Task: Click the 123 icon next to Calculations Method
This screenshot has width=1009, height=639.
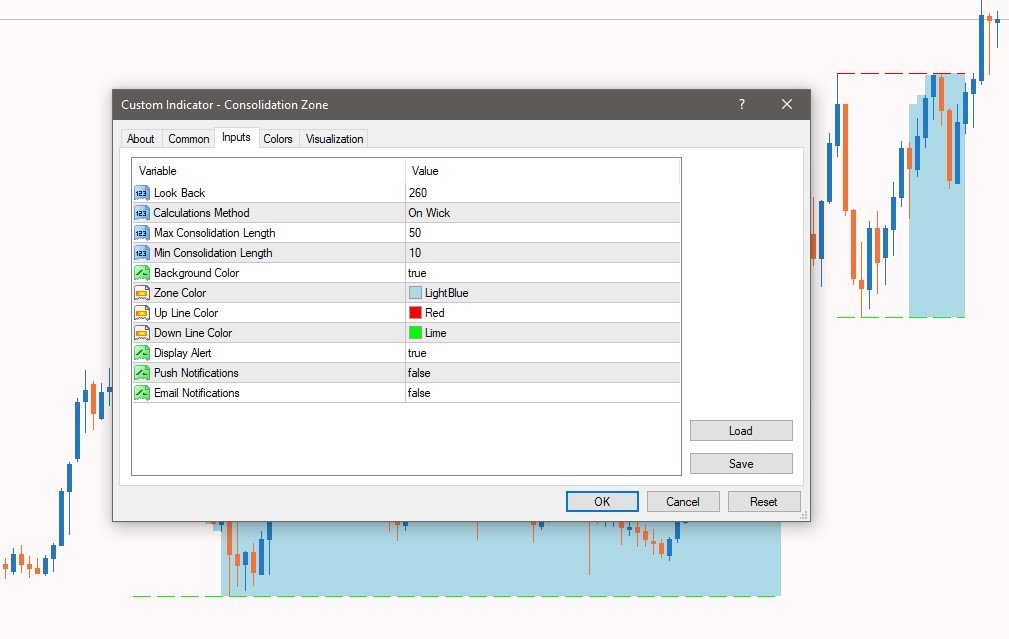Action: 140,212
